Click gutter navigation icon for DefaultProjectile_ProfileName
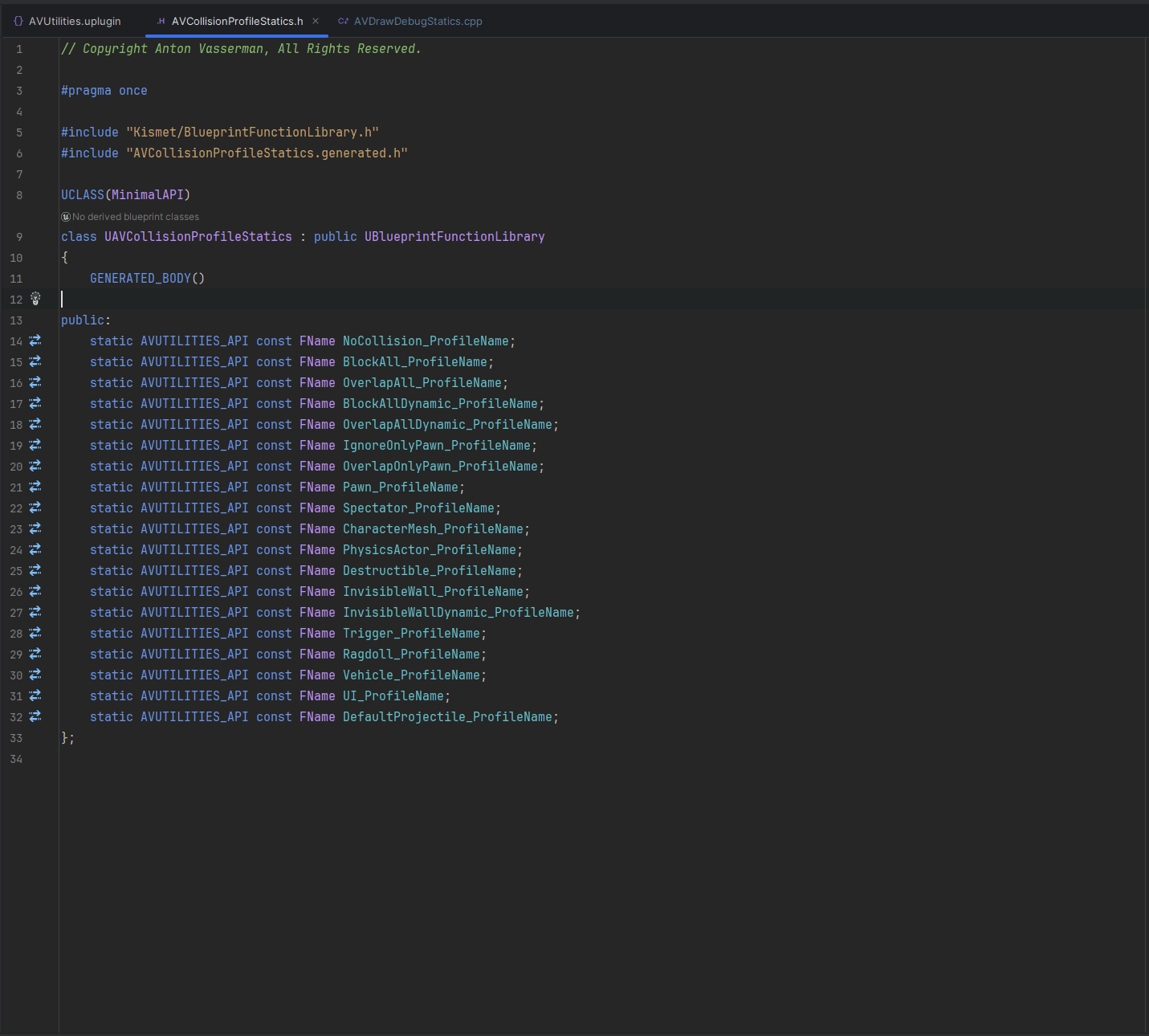 [x=35, y=716]
